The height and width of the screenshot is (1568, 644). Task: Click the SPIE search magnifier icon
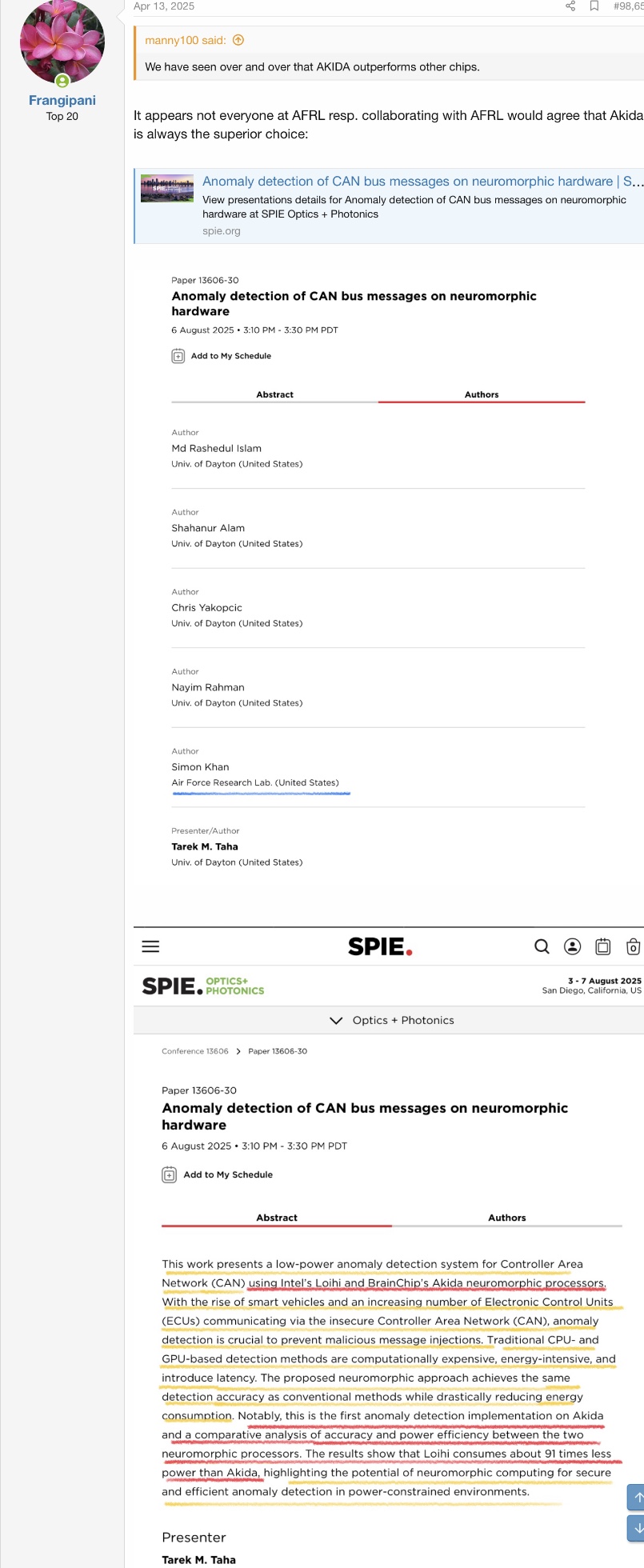pyautogui.click(x=542, y=946)
